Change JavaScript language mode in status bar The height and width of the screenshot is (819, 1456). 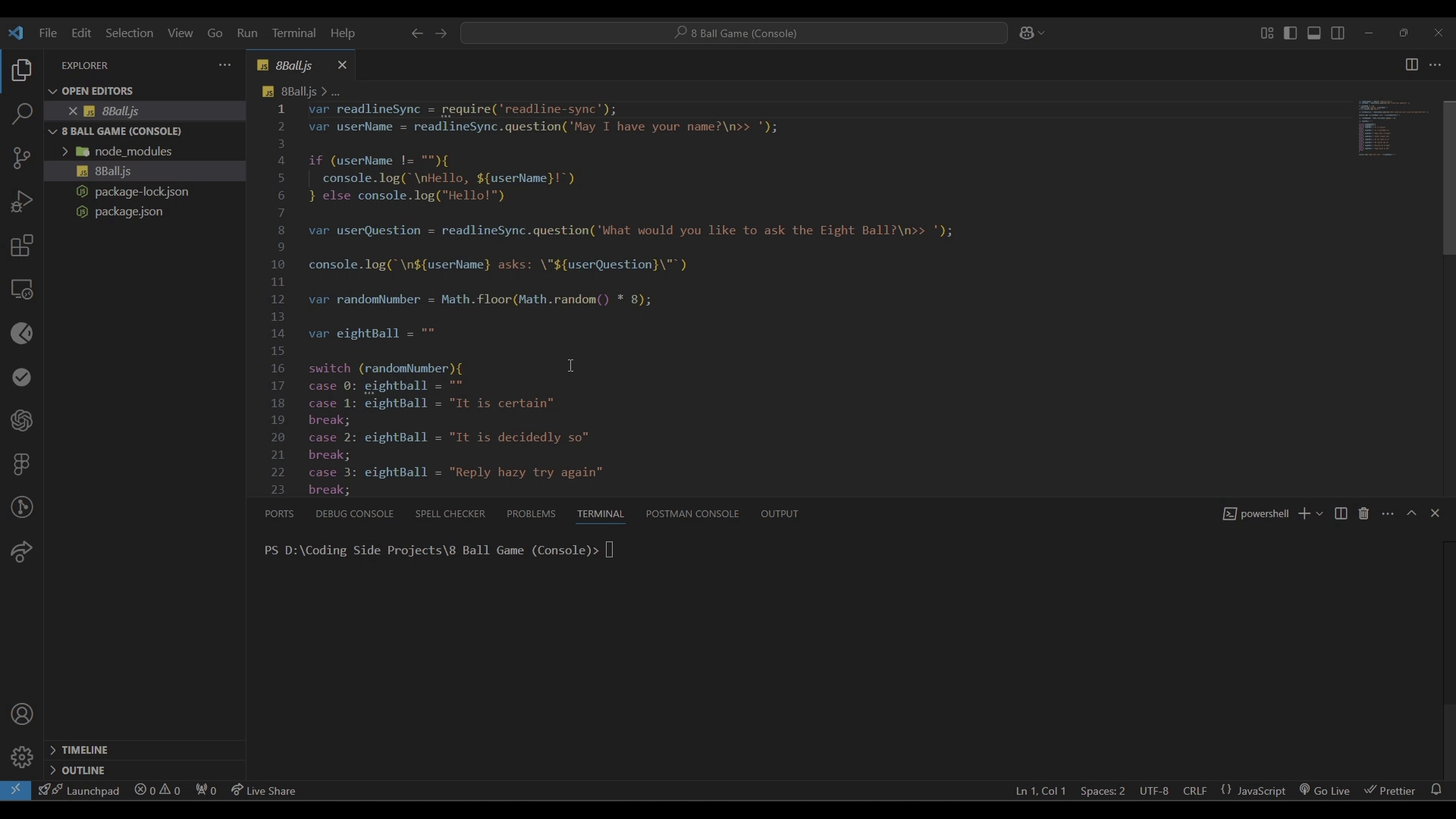coord(1261,790)
